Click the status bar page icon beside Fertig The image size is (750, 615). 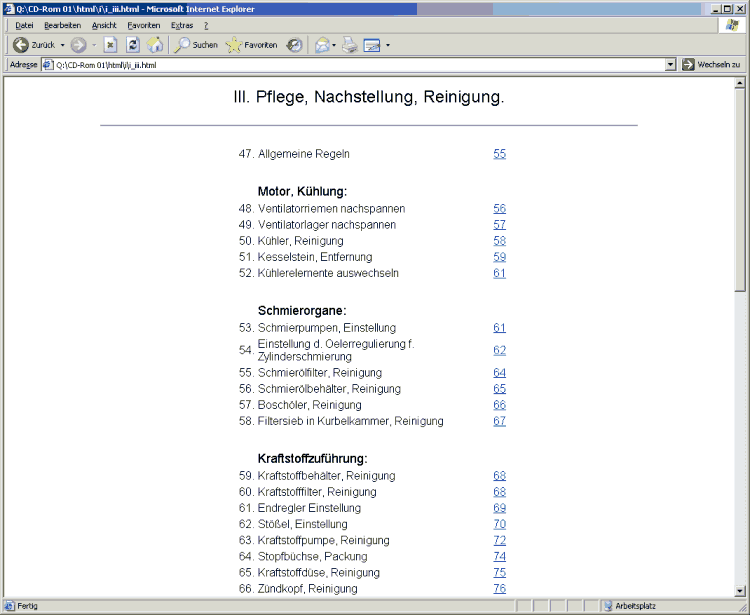(x=10, y=606)
